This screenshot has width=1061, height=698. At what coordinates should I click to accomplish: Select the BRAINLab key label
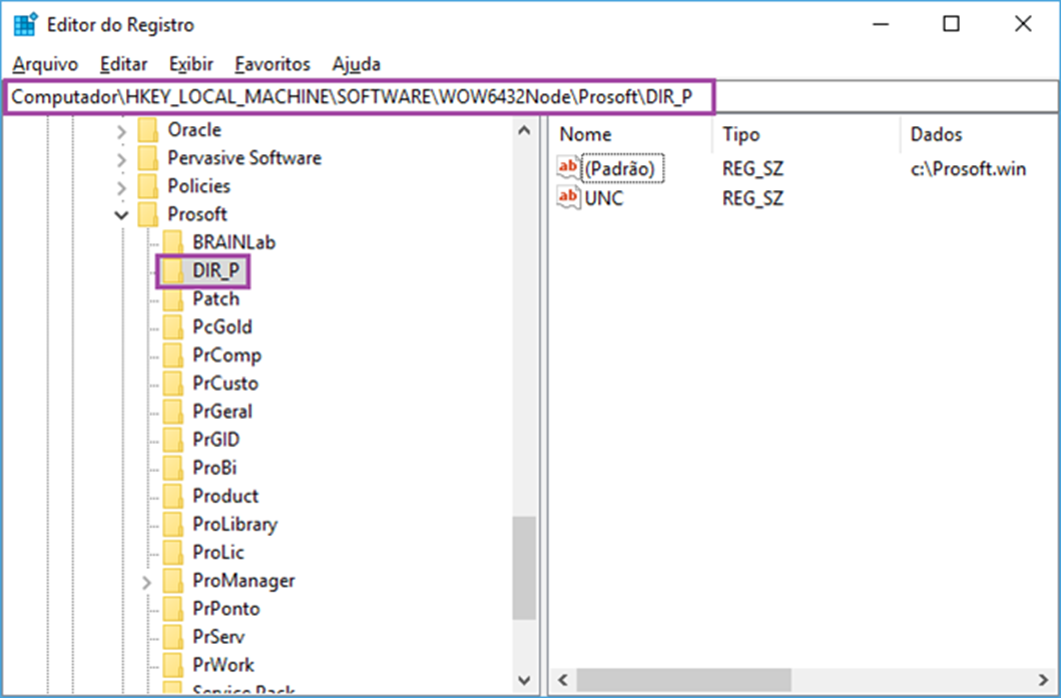[234, 243]
